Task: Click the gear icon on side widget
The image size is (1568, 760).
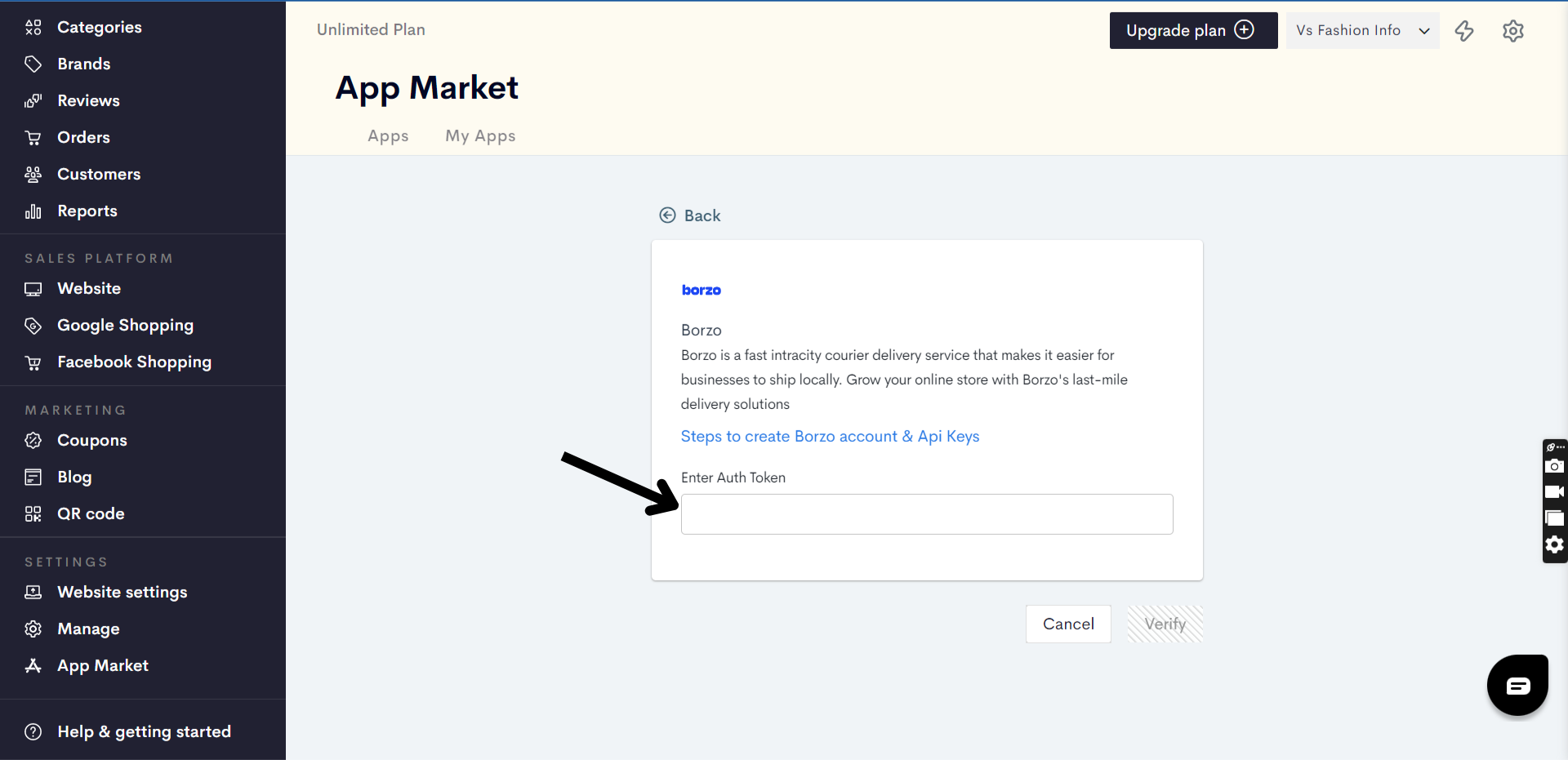Action: tap(1554, 544)
